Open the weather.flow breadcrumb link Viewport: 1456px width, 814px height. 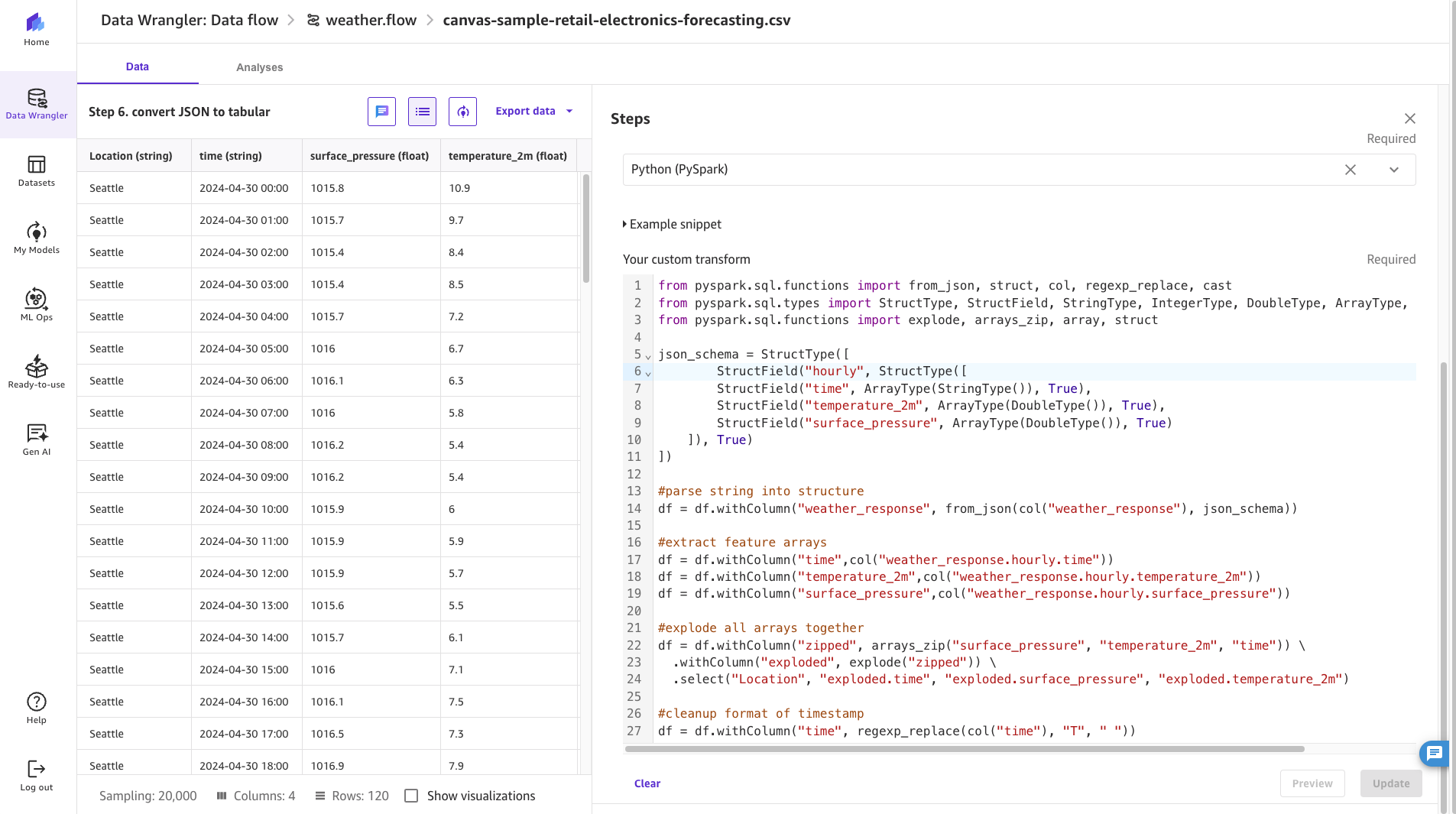tap(371, 21)
